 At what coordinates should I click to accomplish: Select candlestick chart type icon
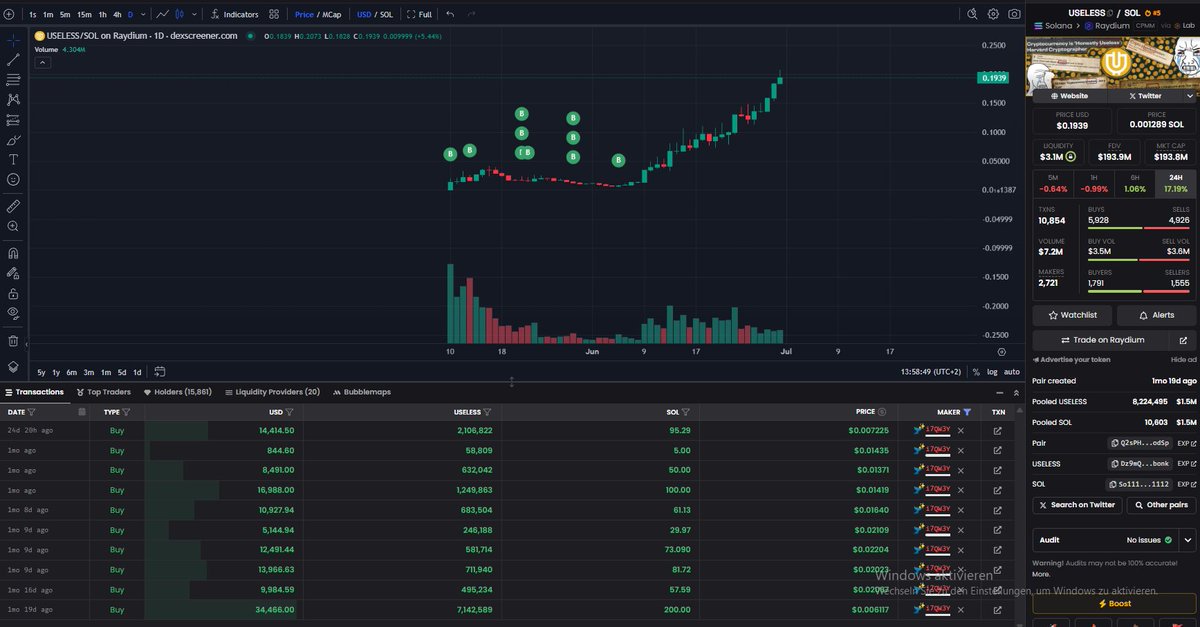[180, 14]
